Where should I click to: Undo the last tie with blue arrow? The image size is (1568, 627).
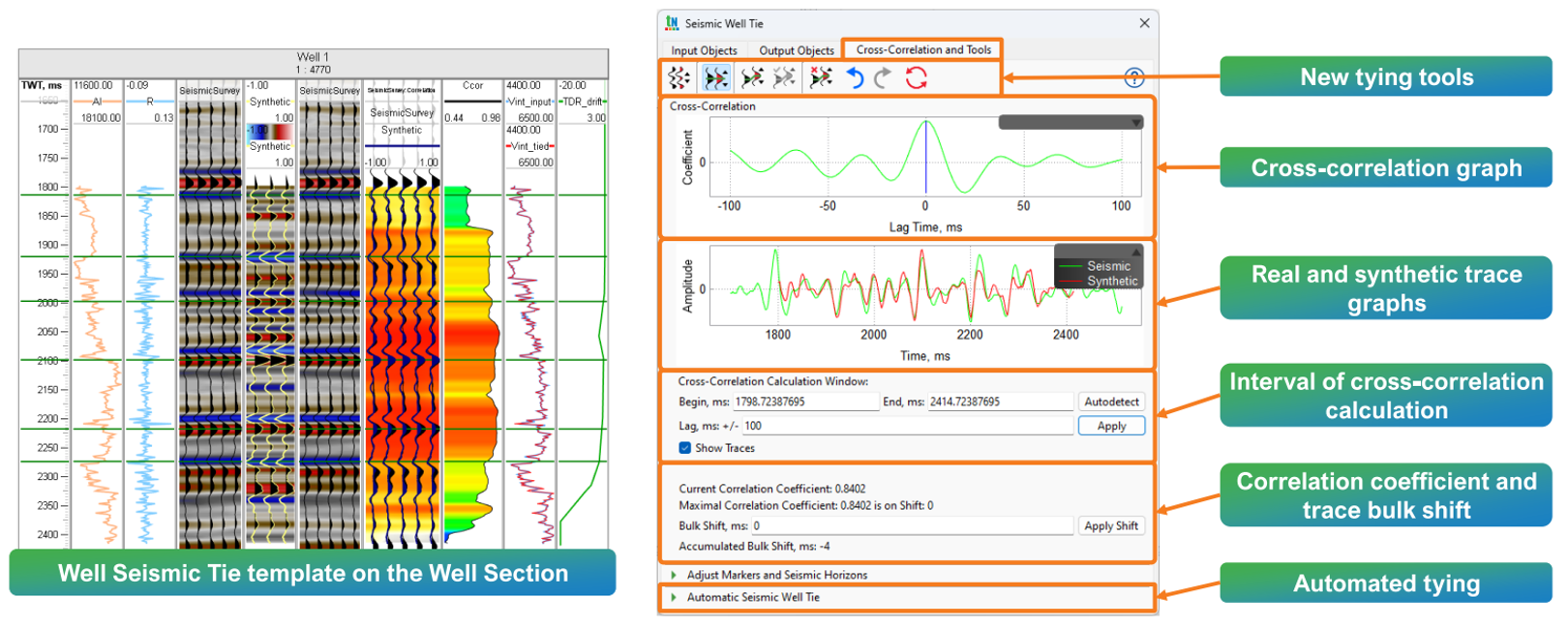(854, 77)
